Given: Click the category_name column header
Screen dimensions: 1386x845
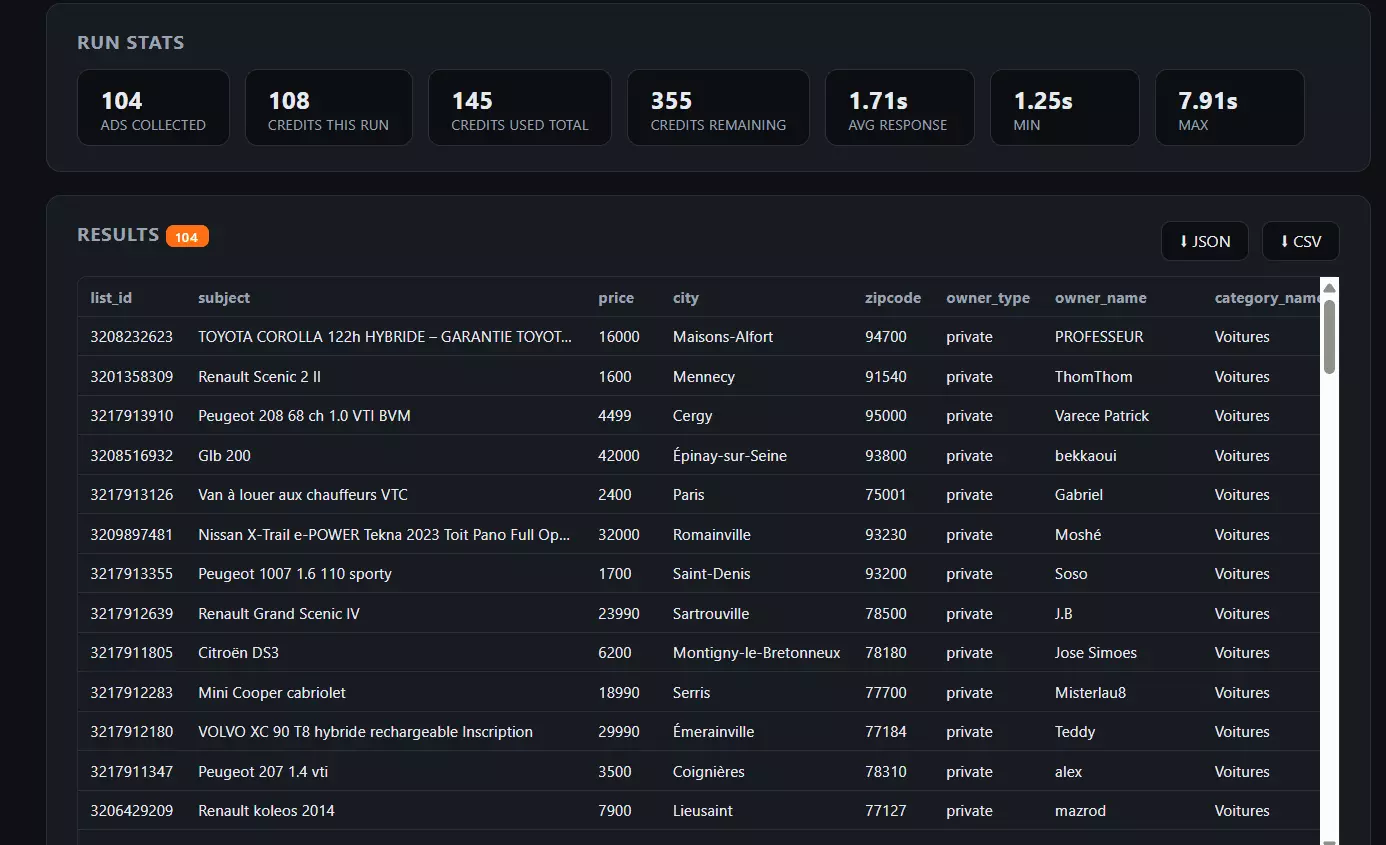Looking at the screenshot, I should pyautogui.click(x=1267, y=298).
